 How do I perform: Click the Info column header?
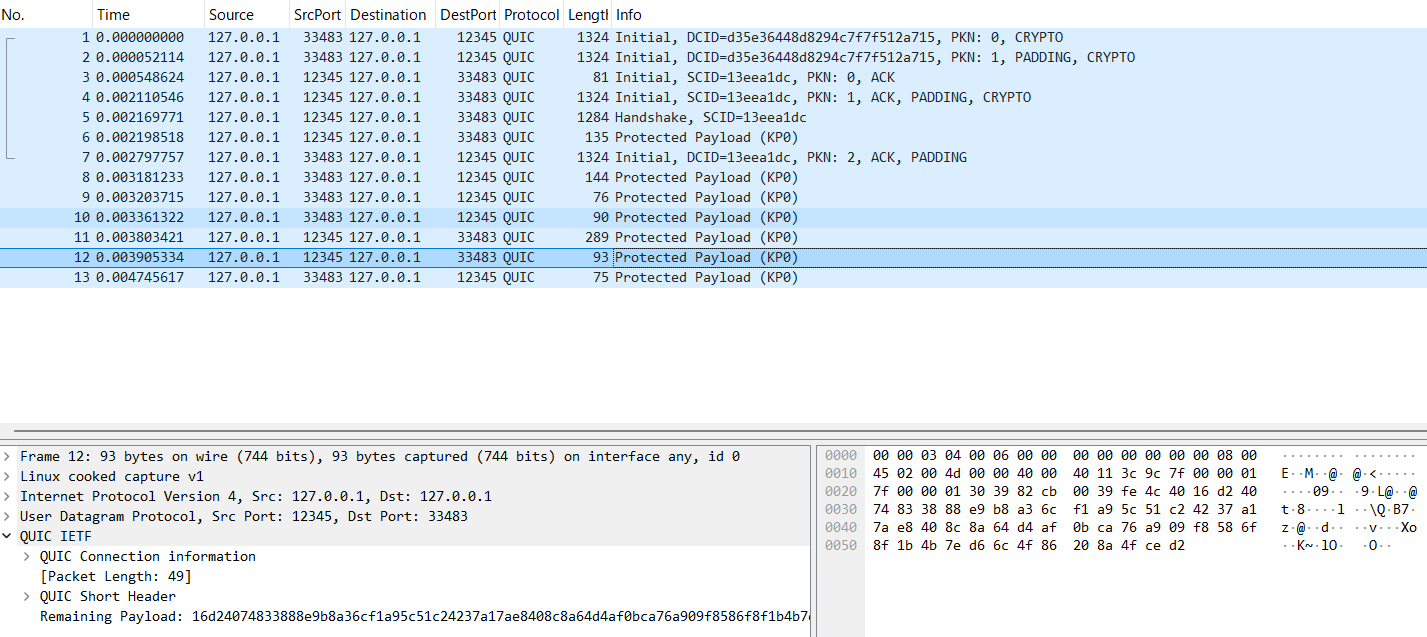1019,15
